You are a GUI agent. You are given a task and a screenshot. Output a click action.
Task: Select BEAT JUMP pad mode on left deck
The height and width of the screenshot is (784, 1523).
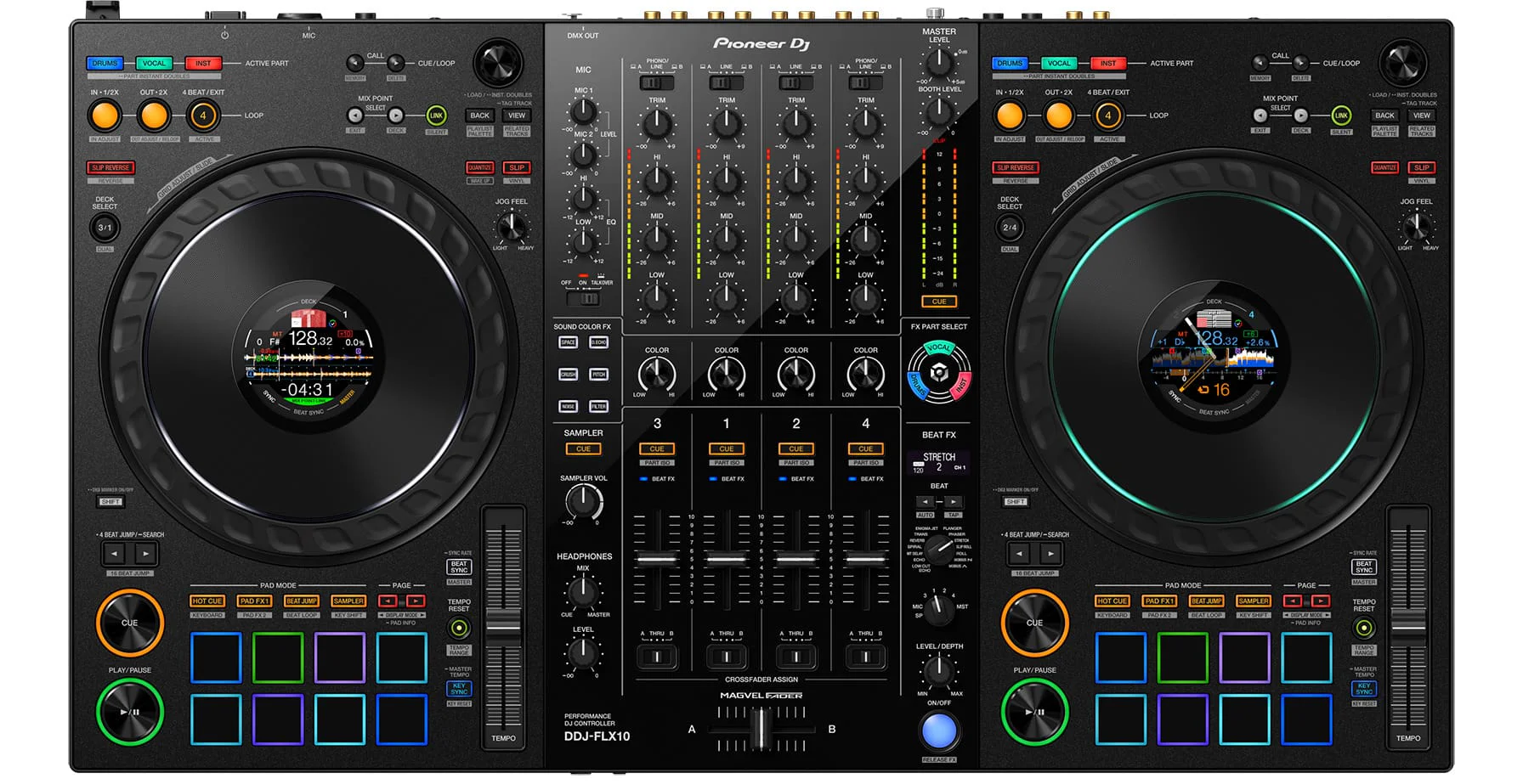[x=301, y=601]
